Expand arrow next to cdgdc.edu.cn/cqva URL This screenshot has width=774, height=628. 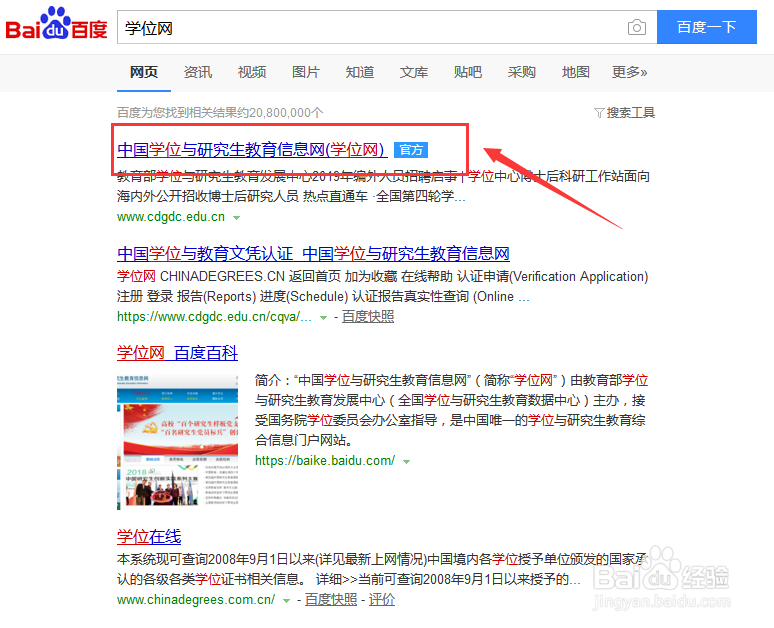(x=323, y=318)
